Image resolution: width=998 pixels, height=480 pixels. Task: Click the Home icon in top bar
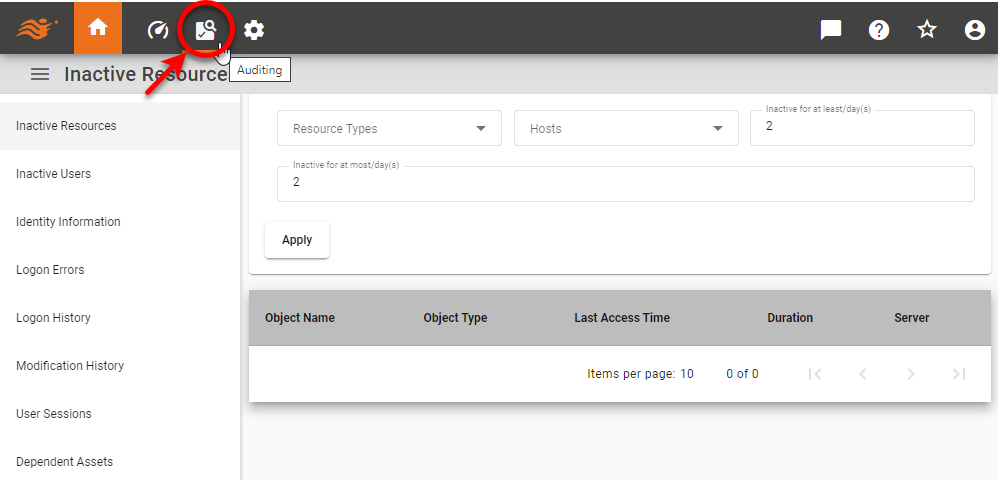[98, 29]
